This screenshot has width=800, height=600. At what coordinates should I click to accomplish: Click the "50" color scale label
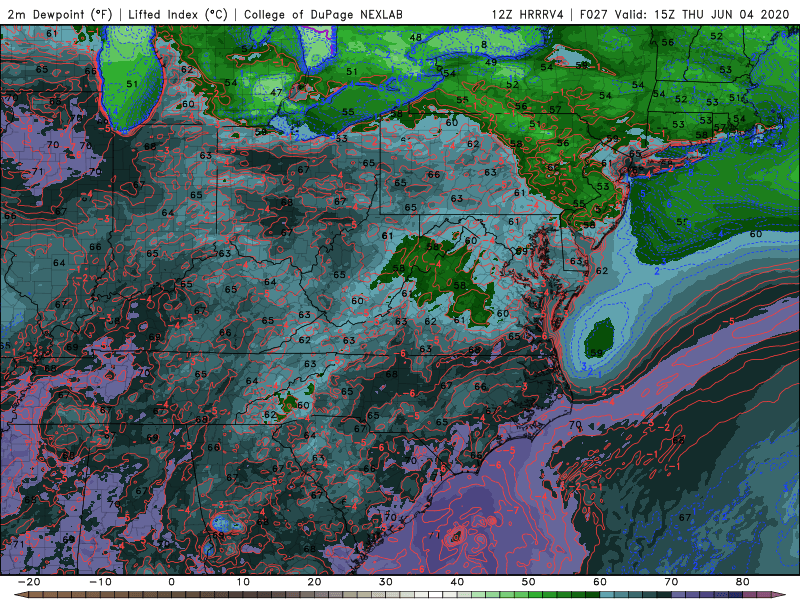529,582
